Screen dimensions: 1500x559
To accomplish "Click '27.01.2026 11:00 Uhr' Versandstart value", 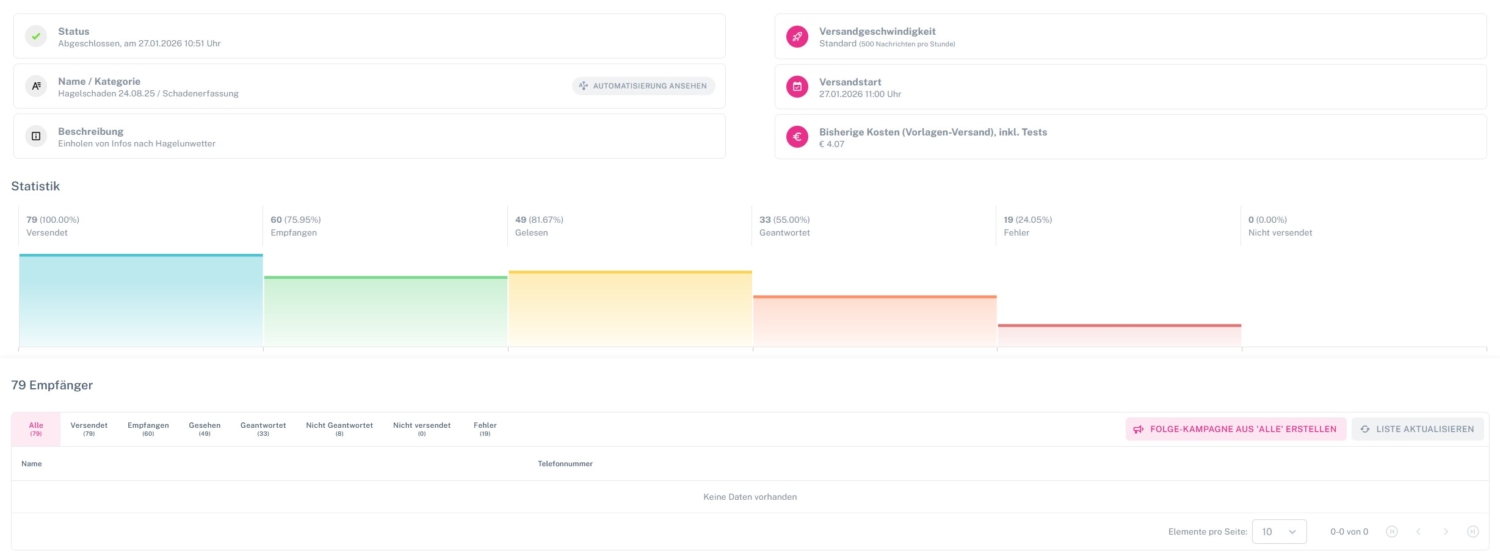I will (x=860, y=93).
